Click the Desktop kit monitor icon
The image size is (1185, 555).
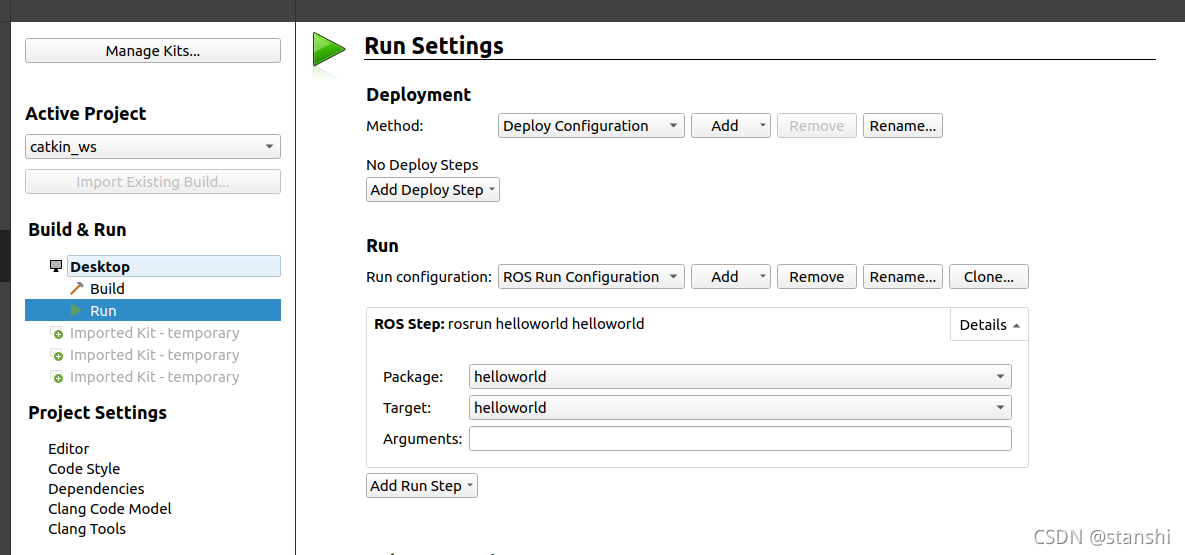coord(56,266)
